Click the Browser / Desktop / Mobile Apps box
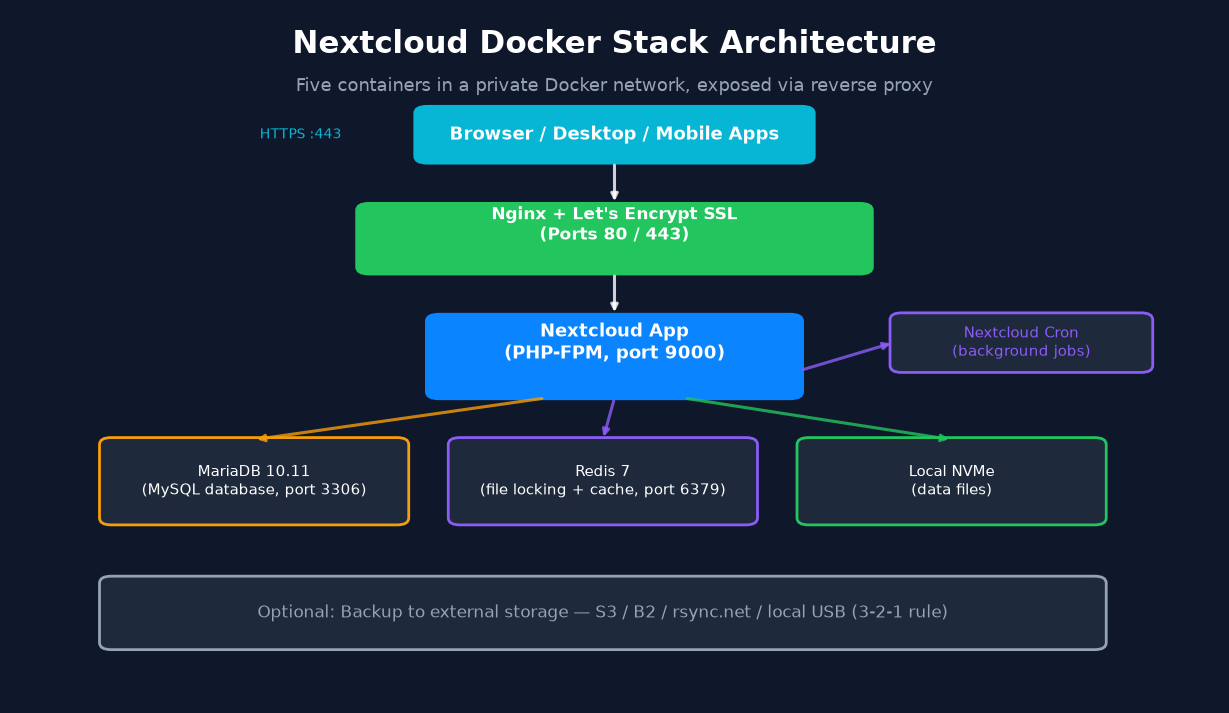Image resolution: width=1229 pixels, height=713 pixels. click(614, 135)
